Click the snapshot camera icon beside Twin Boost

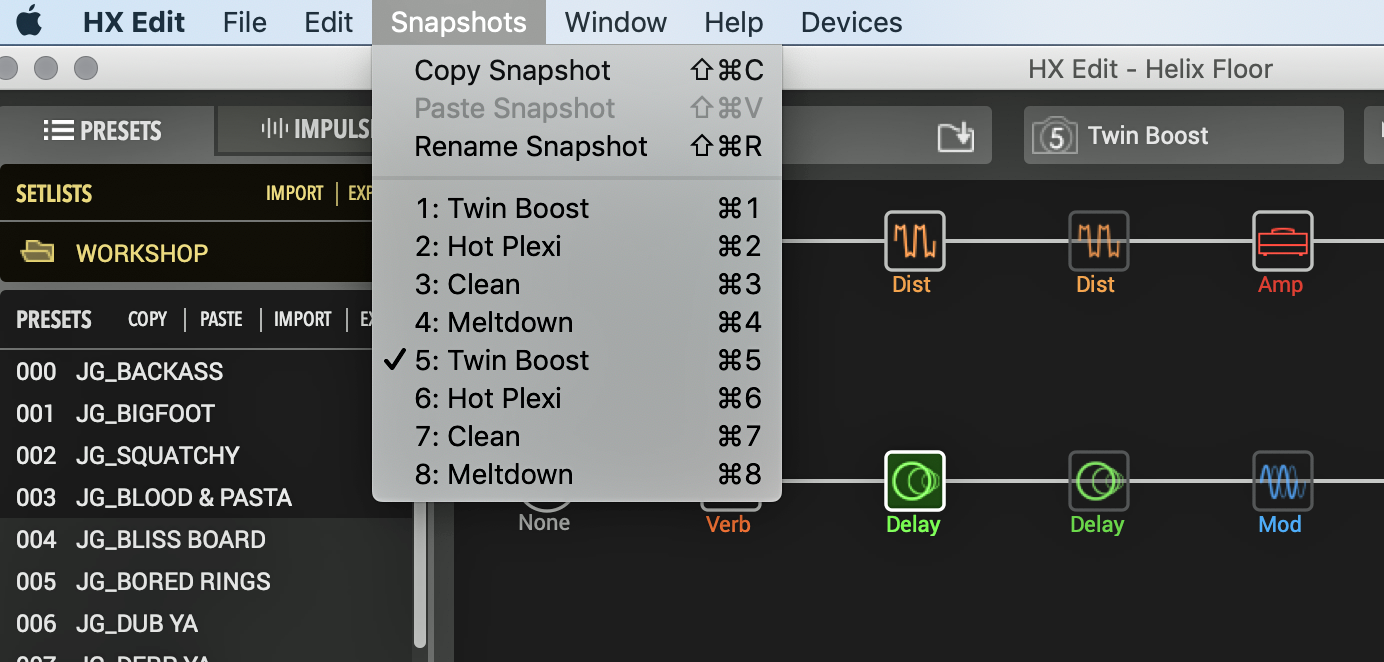[1056, 136]
